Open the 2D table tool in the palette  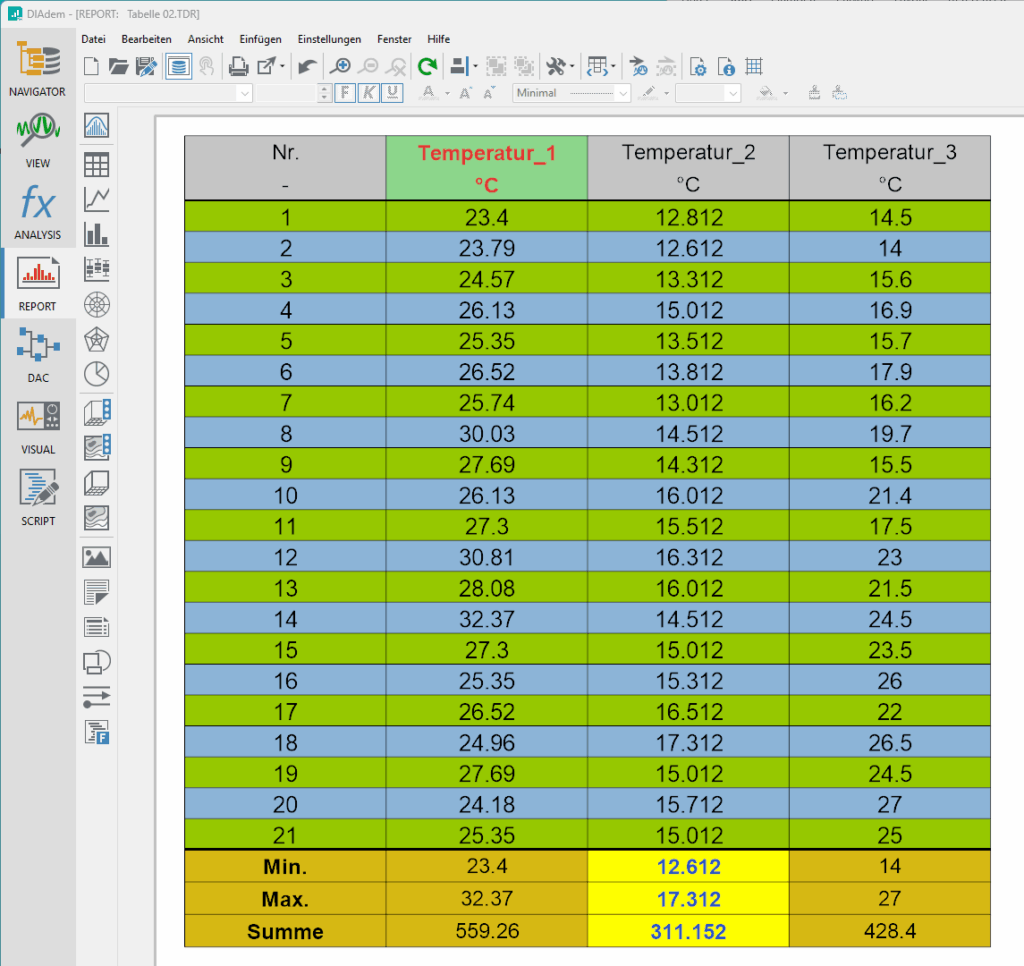(x=97, y=164)
